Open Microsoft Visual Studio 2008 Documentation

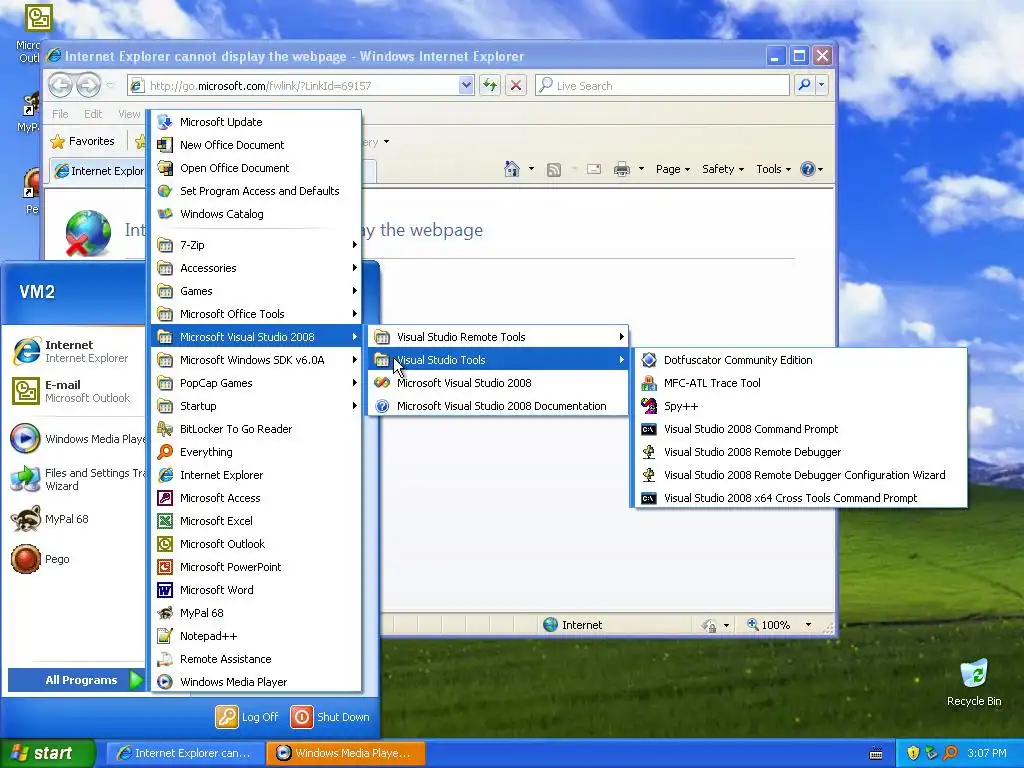point(498,406)
